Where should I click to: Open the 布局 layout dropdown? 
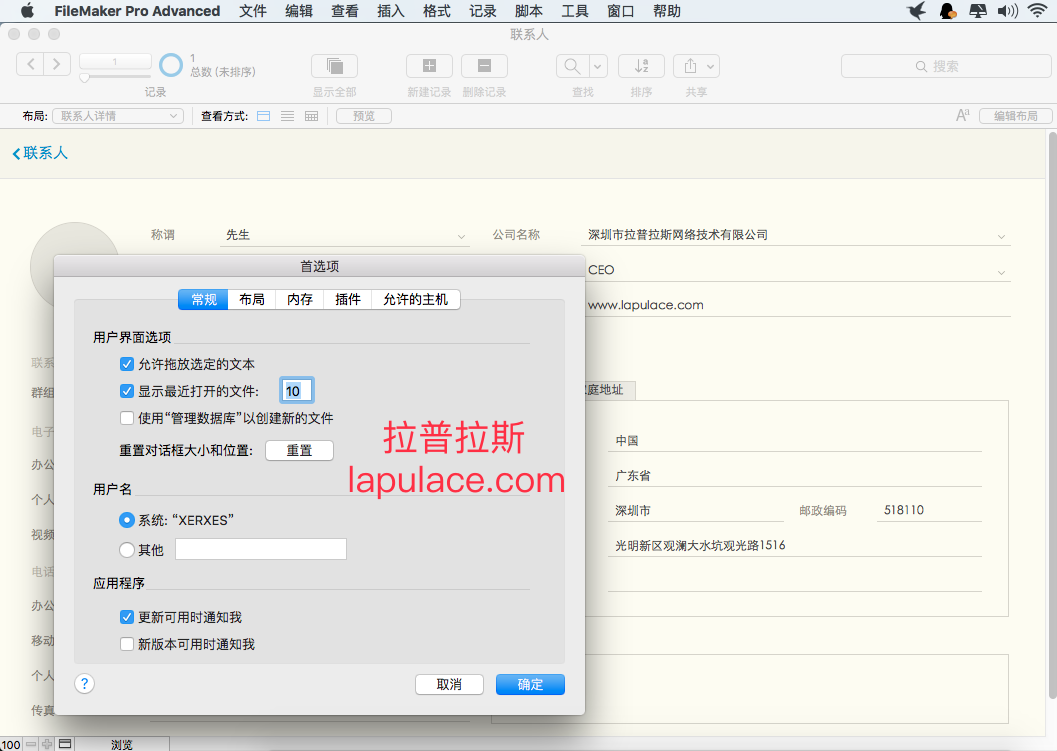119,116
